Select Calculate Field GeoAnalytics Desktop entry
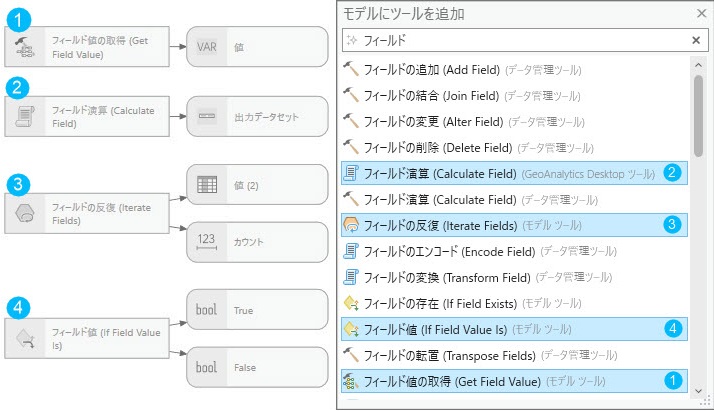This screenshot has height=411, width=714. [x=514, y=173]
